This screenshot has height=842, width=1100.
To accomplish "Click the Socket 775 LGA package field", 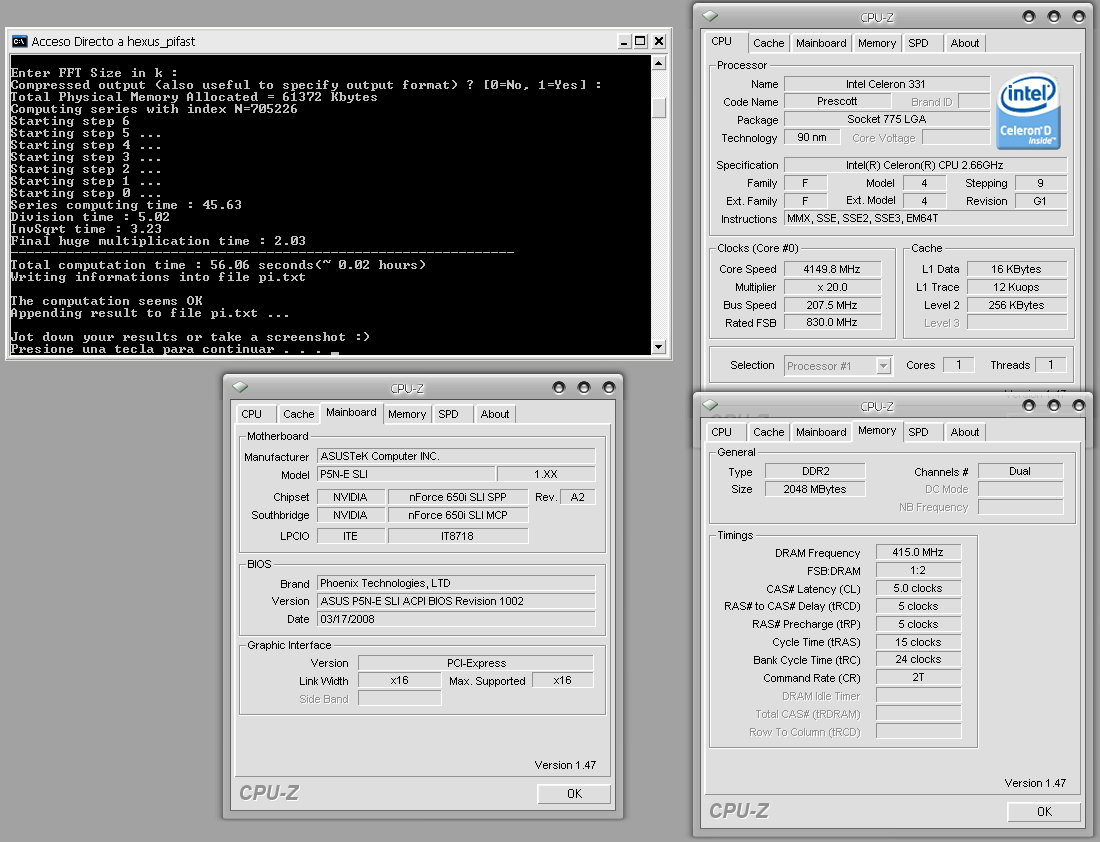I will [886, 119].
